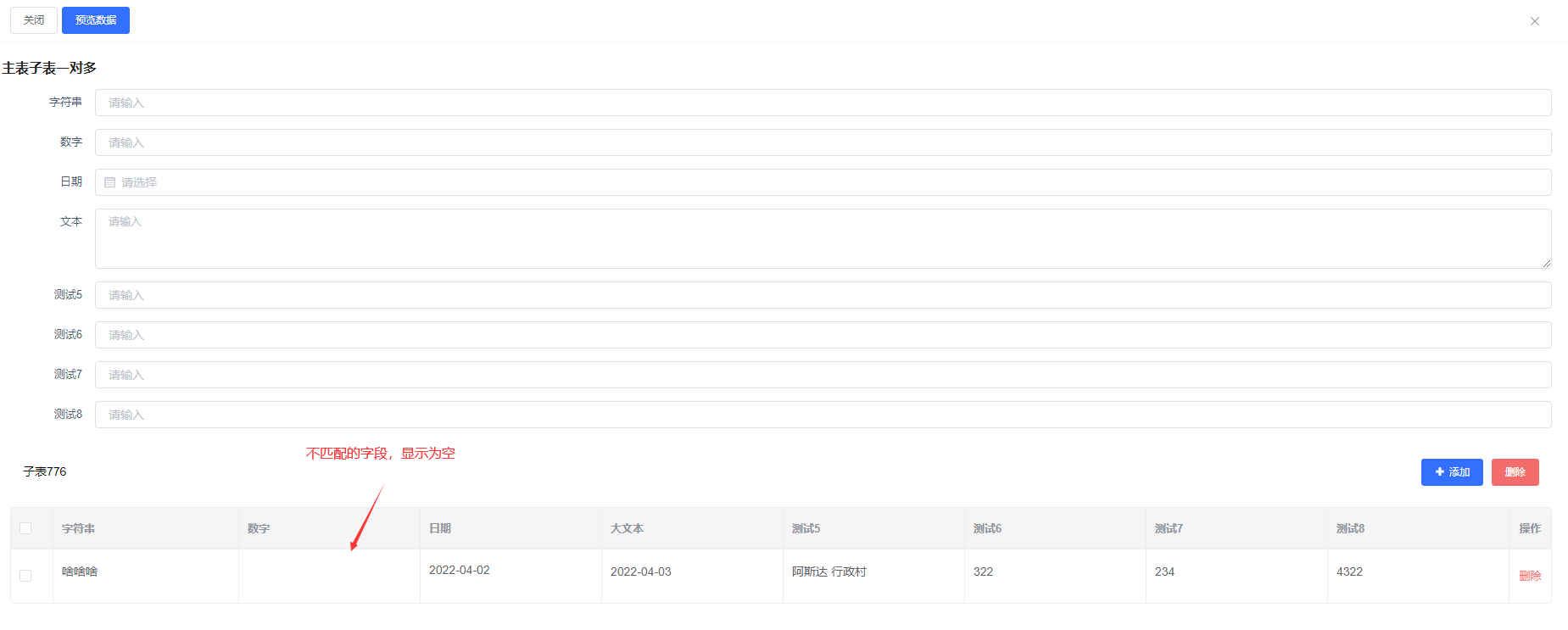Image resolution: width=1568 pixels, height=630 pixels.
Task: Click the X close icon at top right
Action: tap(1534, 21)
